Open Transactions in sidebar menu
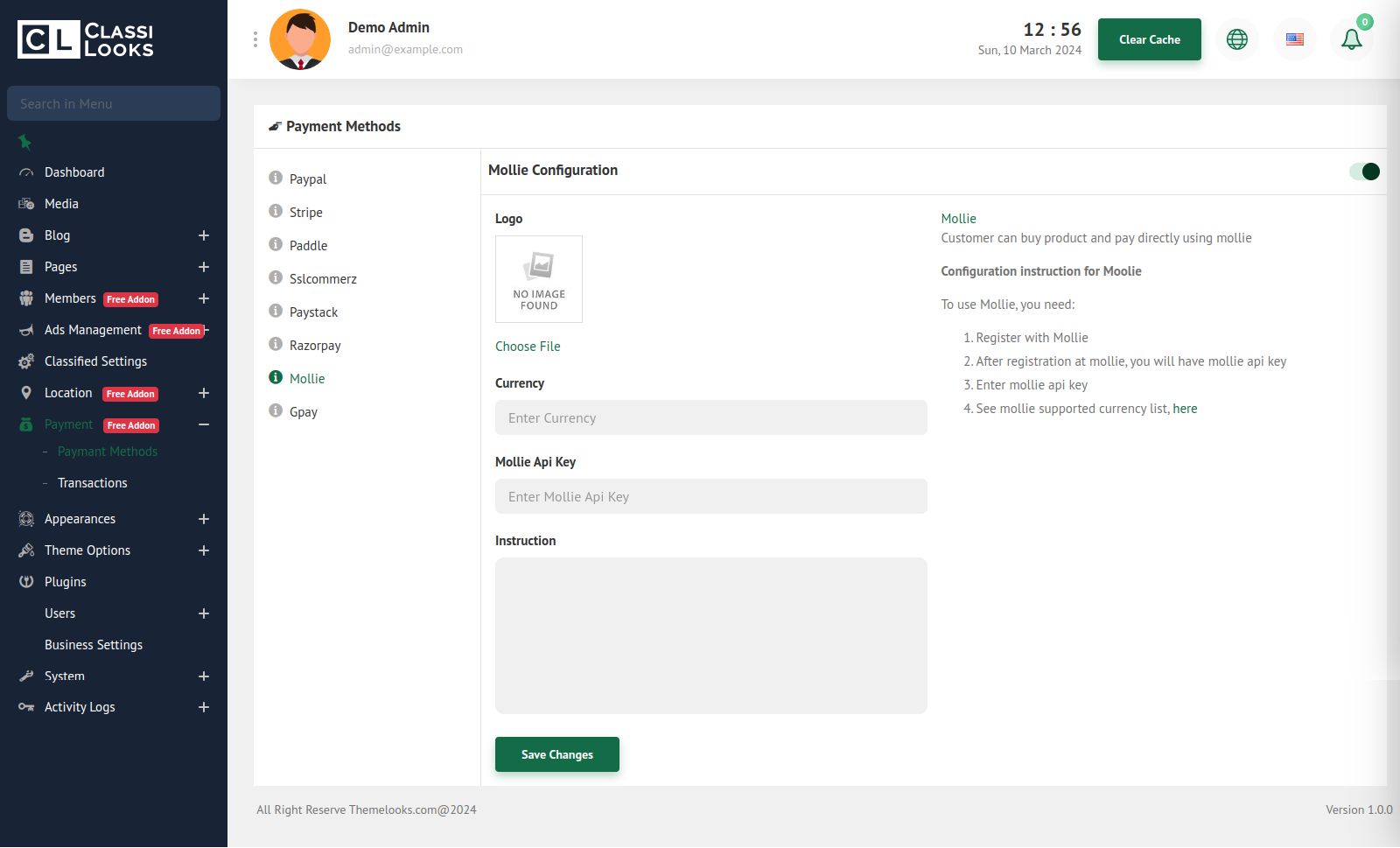1400x848 pixels. click(x=92, y=483)
